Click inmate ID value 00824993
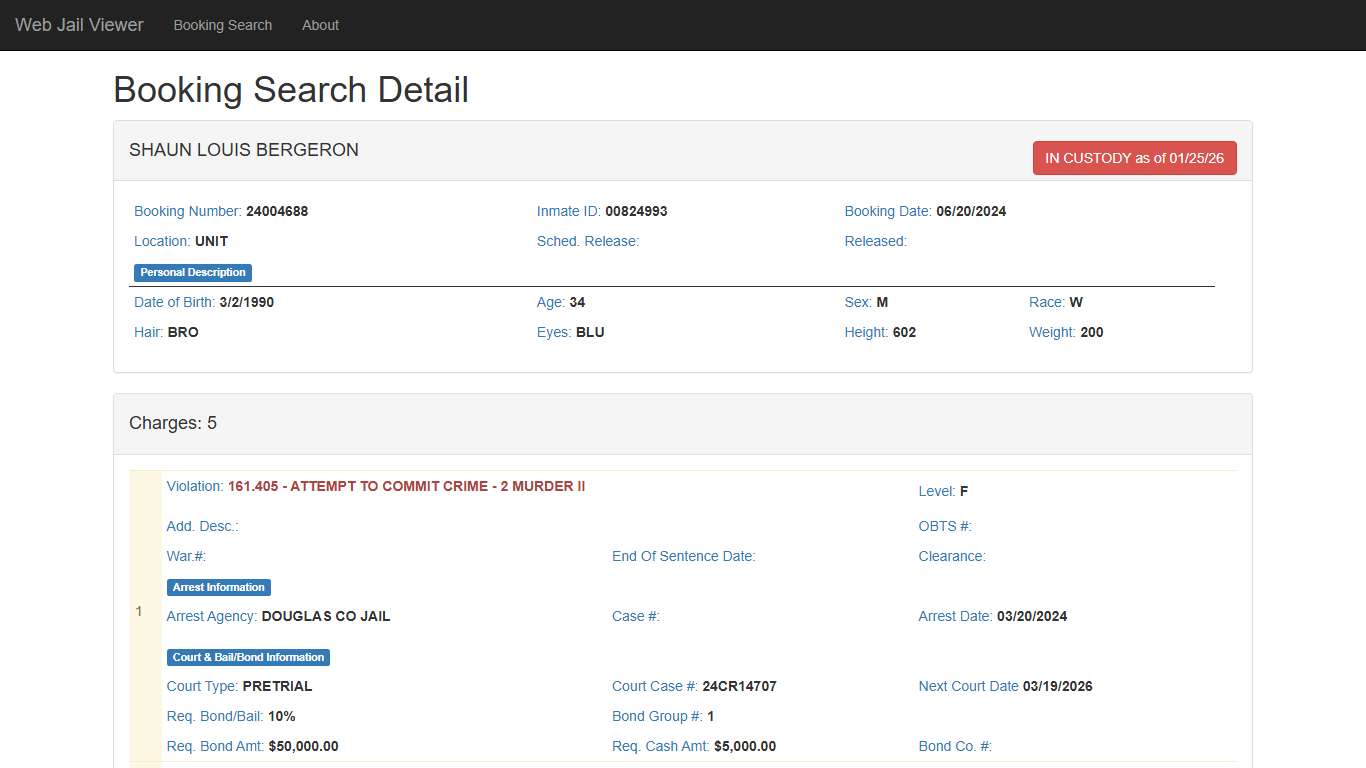Image resolution: width=1366 pixels, height=768 pixels. [x=636, y=211]
